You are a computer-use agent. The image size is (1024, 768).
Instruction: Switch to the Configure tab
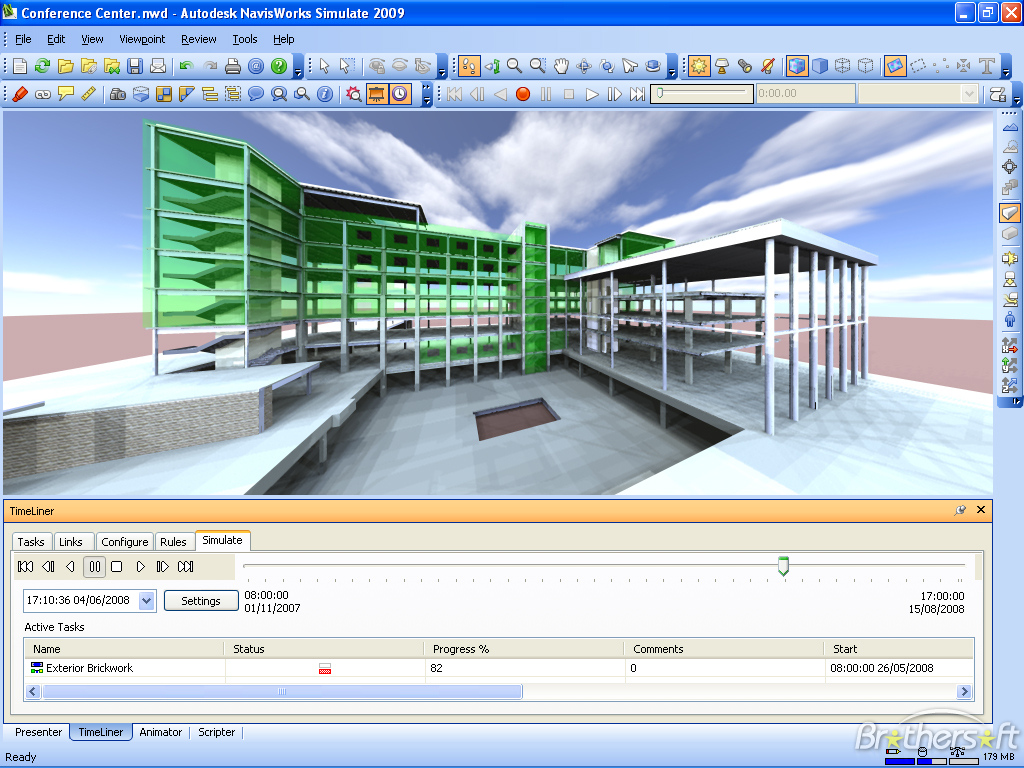pos(124,541)
